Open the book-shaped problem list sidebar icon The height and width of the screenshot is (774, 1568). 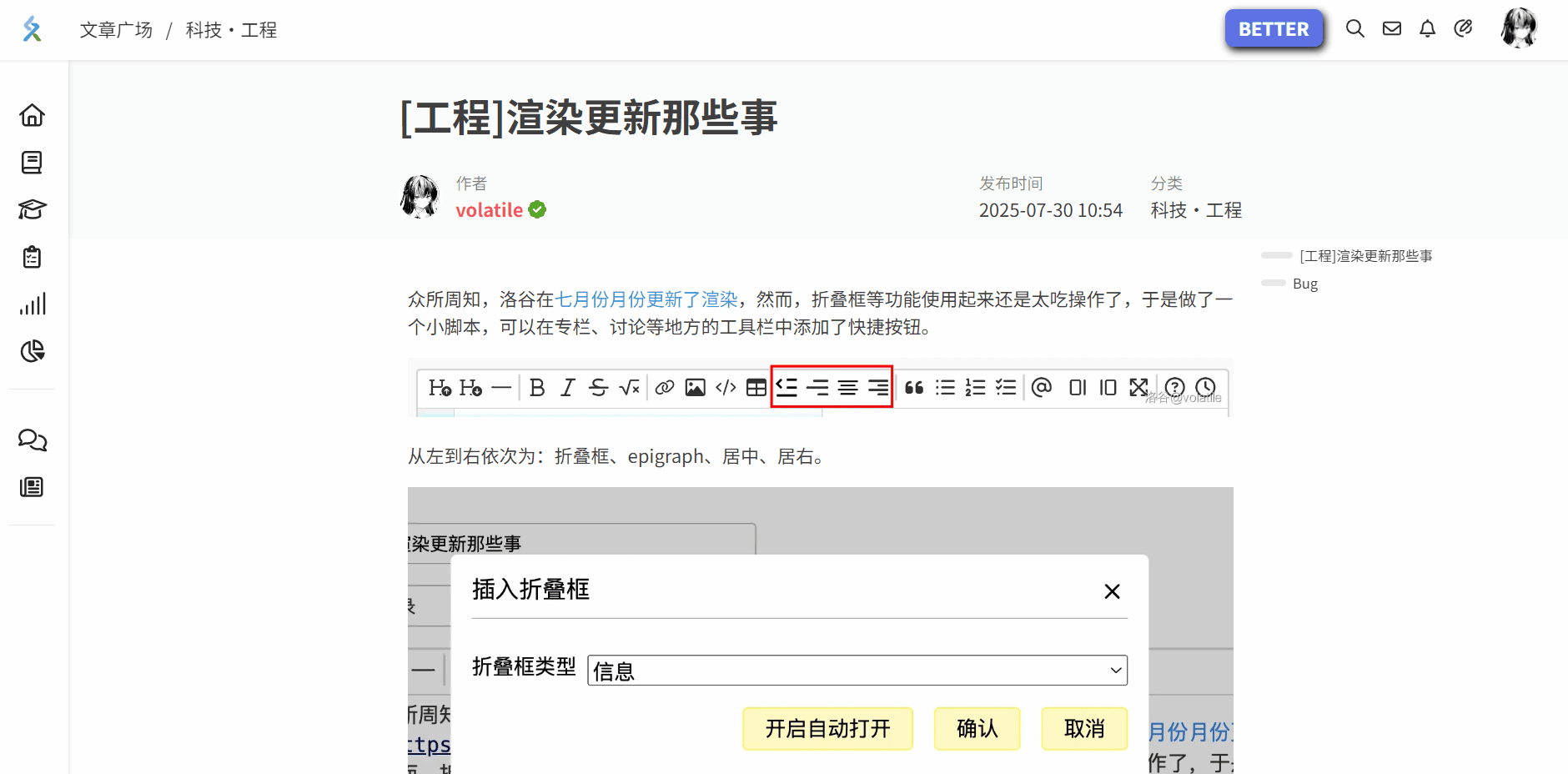[33, 162]
